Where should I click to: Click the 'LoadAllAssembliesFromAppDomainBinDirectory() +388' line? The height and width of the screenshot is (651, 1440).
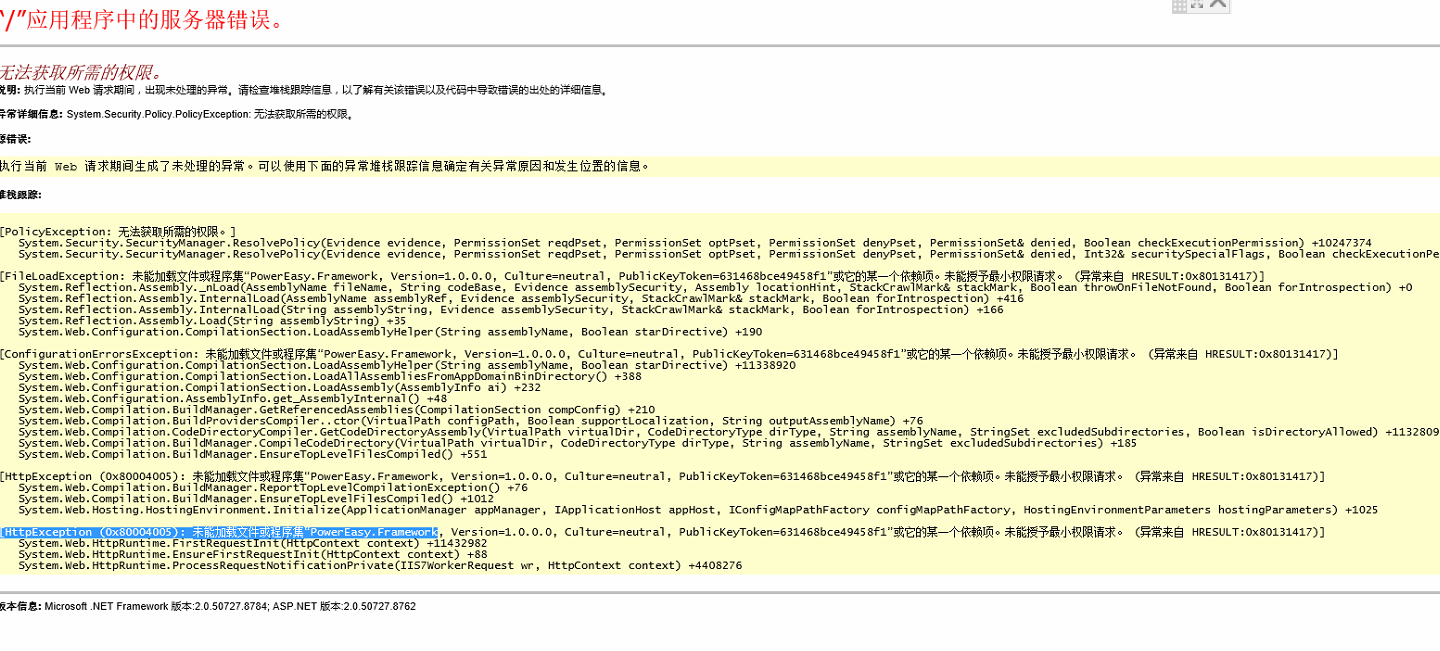[330, 376]
